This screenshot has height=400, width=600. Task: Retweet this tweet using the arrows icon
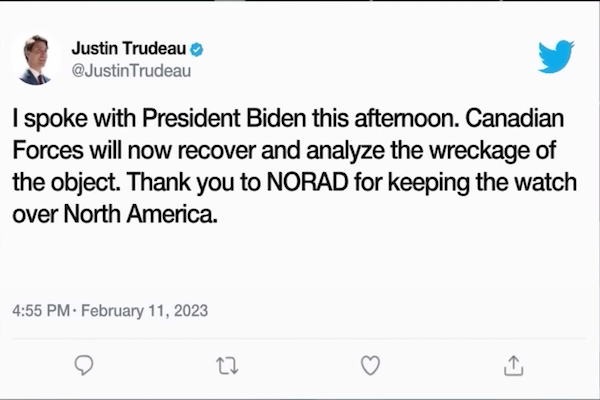tap(227, 366)
